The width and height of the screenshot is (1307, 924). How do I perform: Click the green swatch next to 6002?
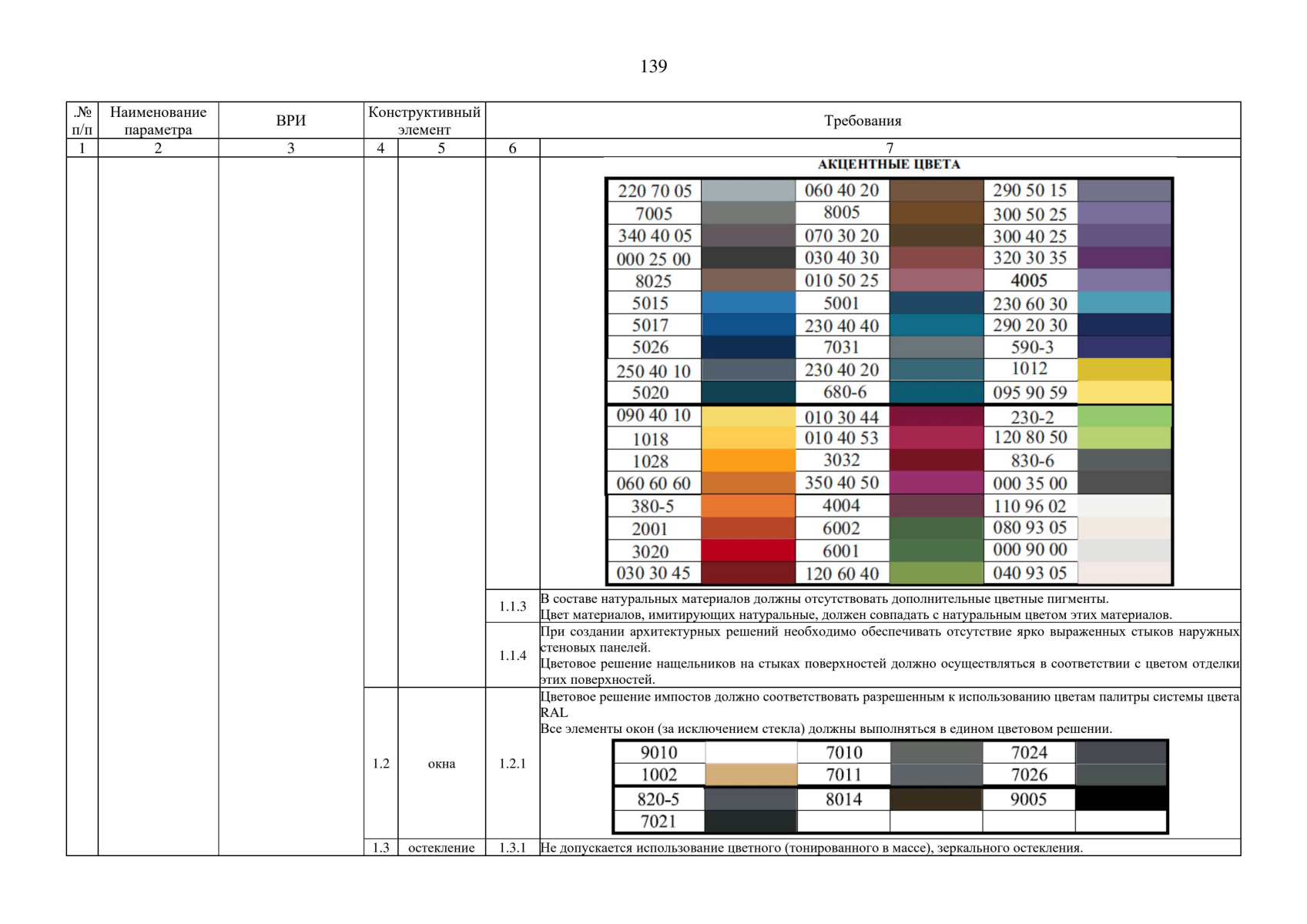[x=936, y=528]
